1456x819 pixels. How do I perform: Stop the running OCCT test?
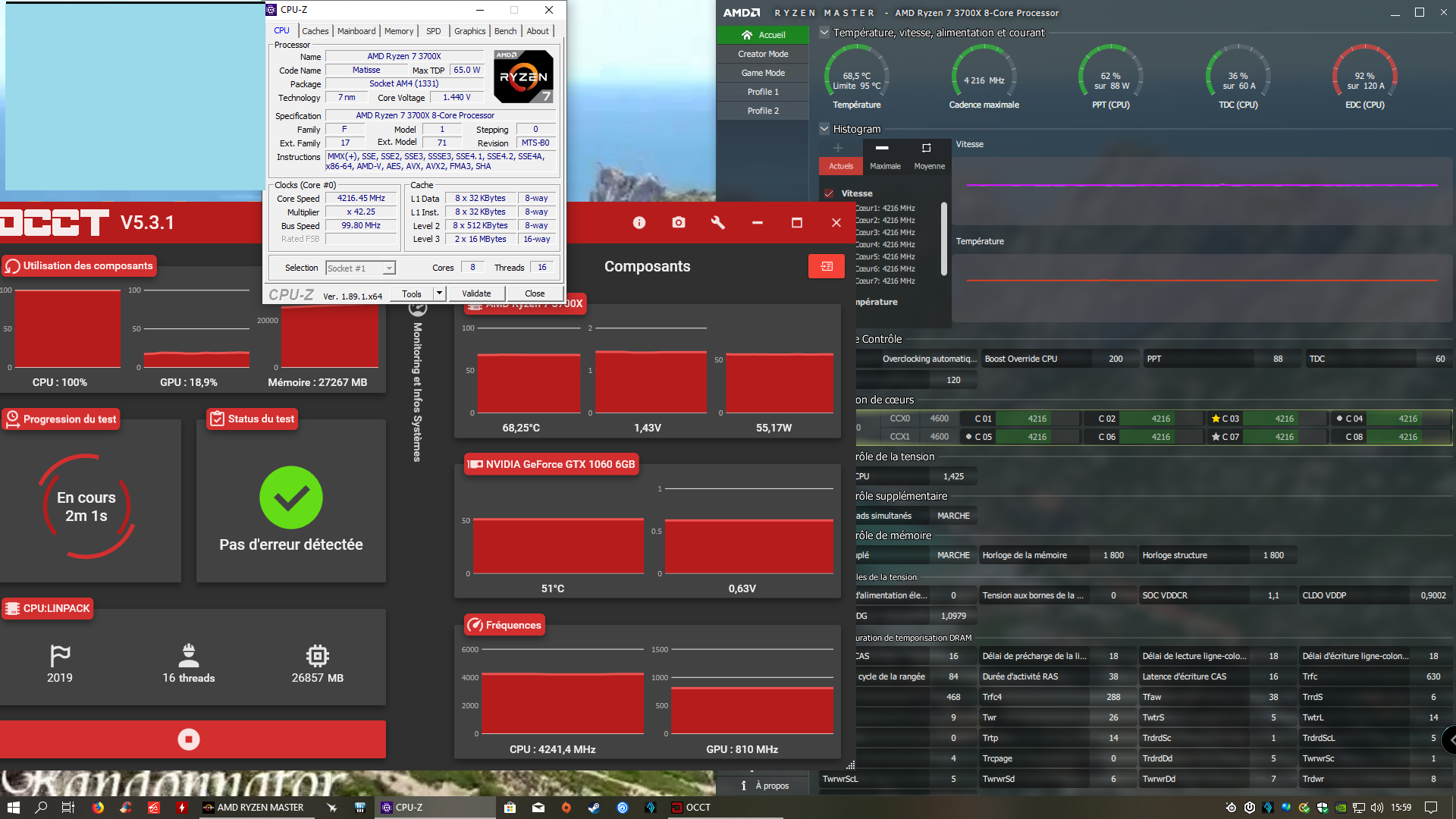[189, 739]
